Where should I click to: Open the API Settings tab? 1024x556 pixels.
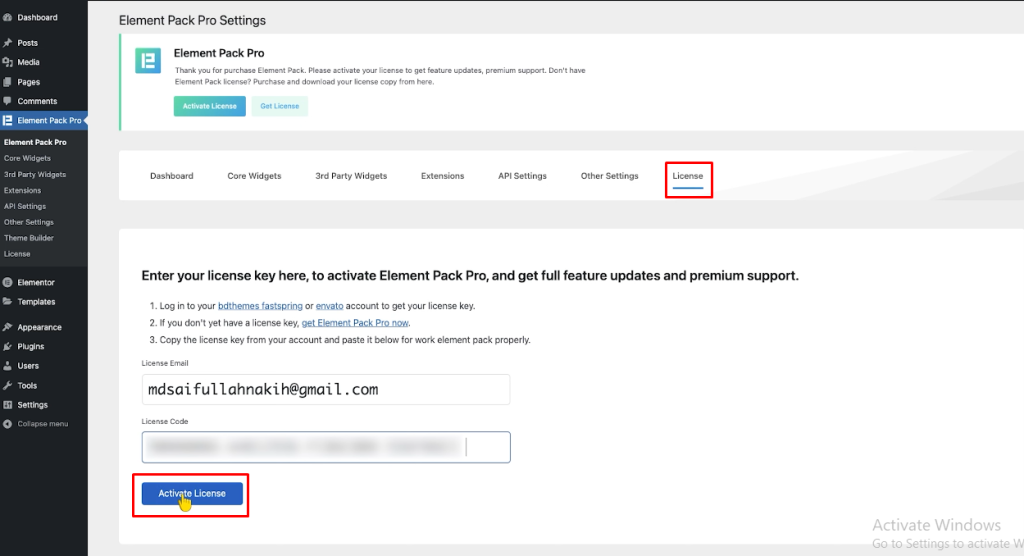click(x=522, y=176)
